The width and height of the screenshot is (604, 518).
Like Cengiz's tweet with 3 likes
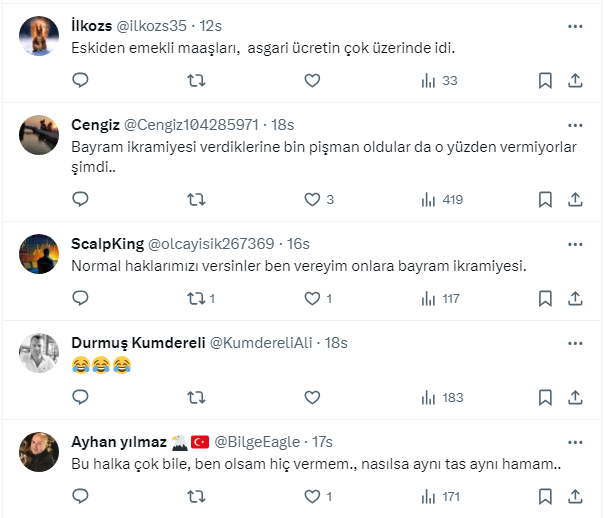point(312,199)
